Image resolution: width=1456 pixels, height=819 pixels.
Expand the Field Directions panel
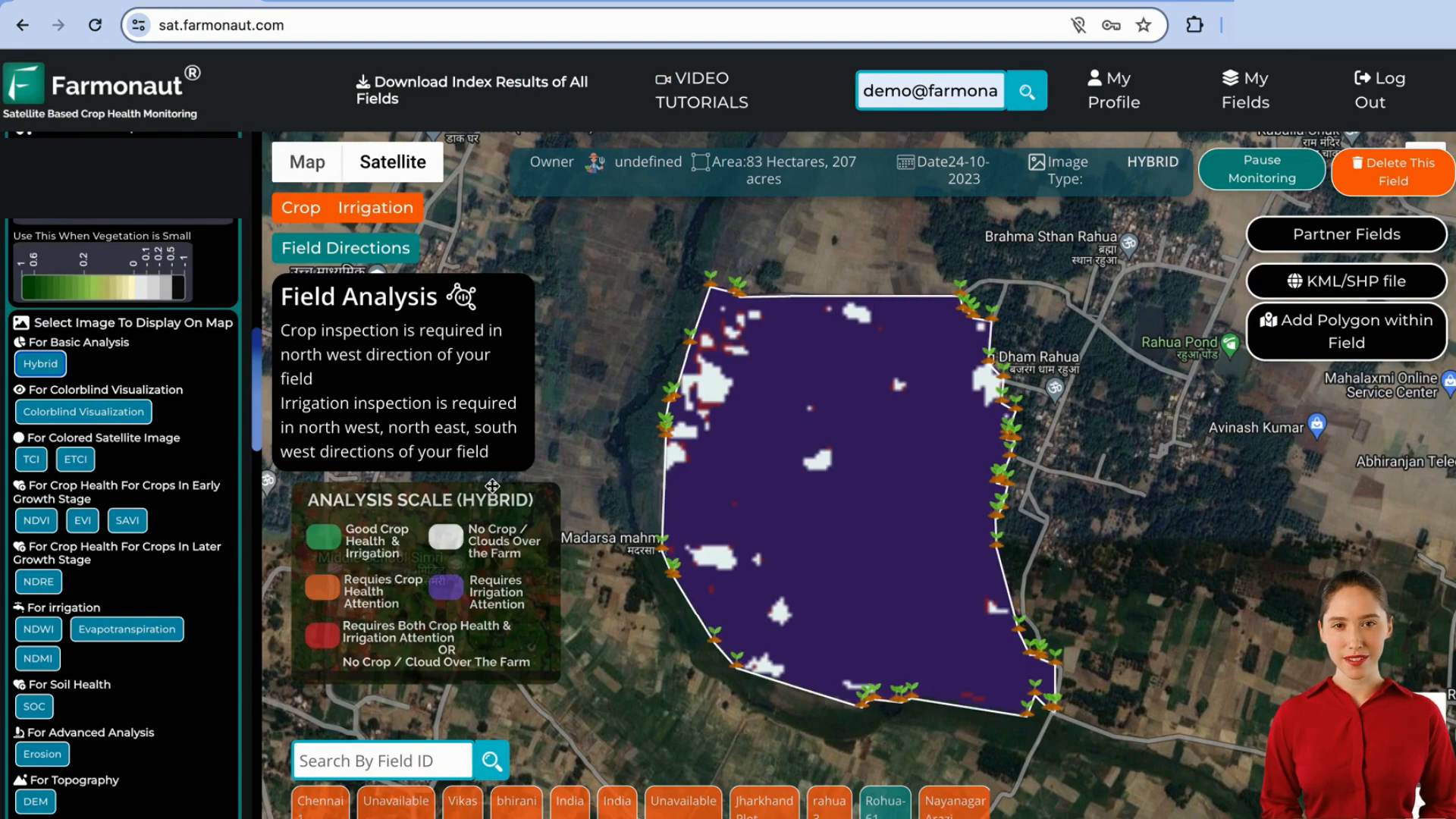coord(346,248)
